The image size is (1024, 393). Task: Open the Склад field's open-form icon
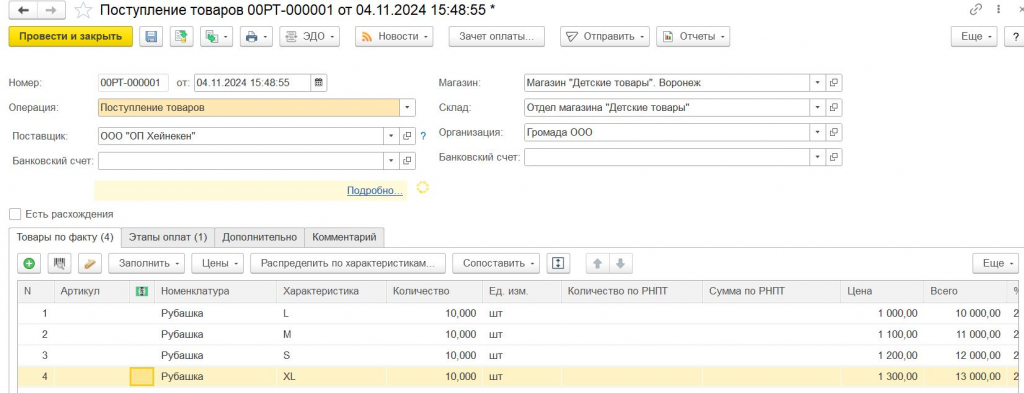pyautogui.click(x=834, y=108)
